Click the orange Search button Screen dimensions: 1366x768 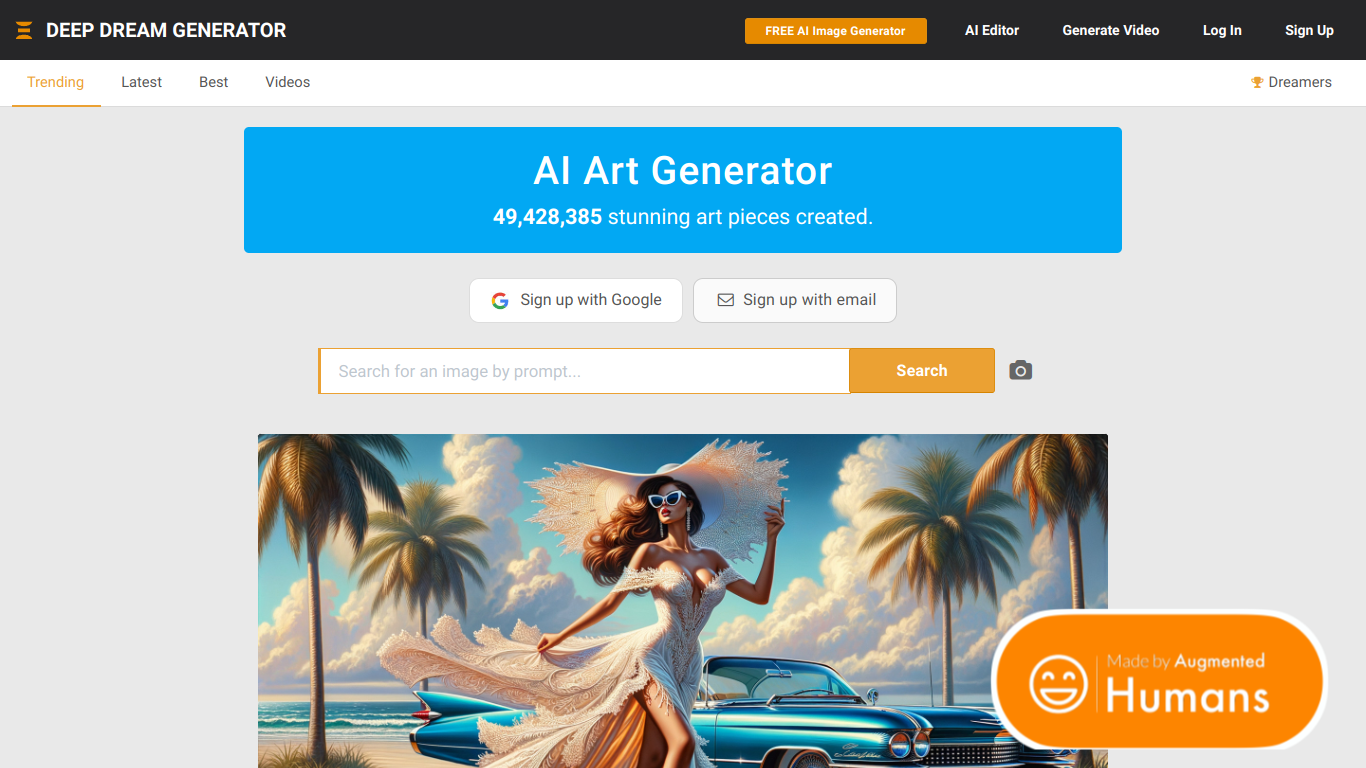click(922, 371)
